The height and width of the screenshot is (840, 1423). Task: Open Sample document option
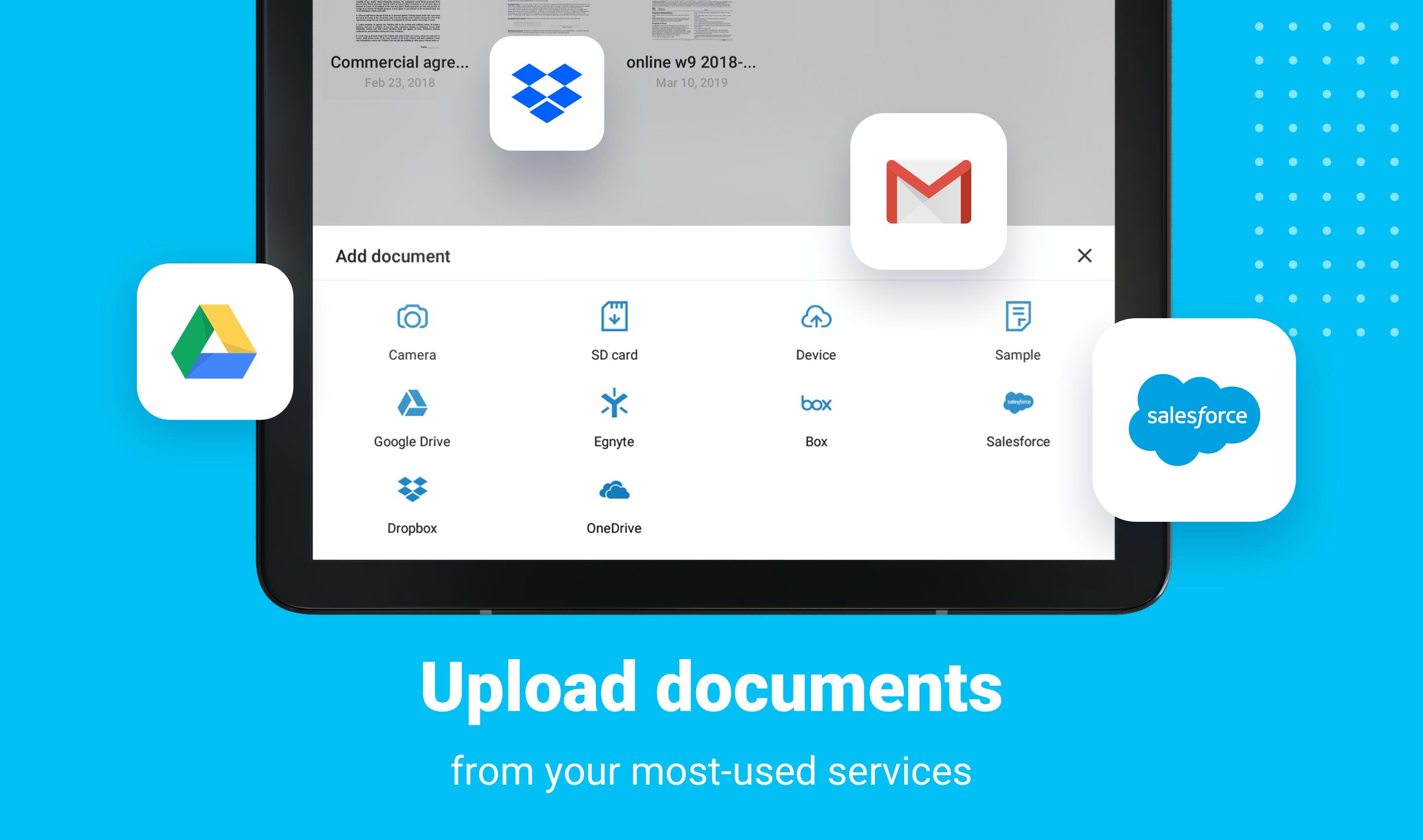(x=1016, y=330)
